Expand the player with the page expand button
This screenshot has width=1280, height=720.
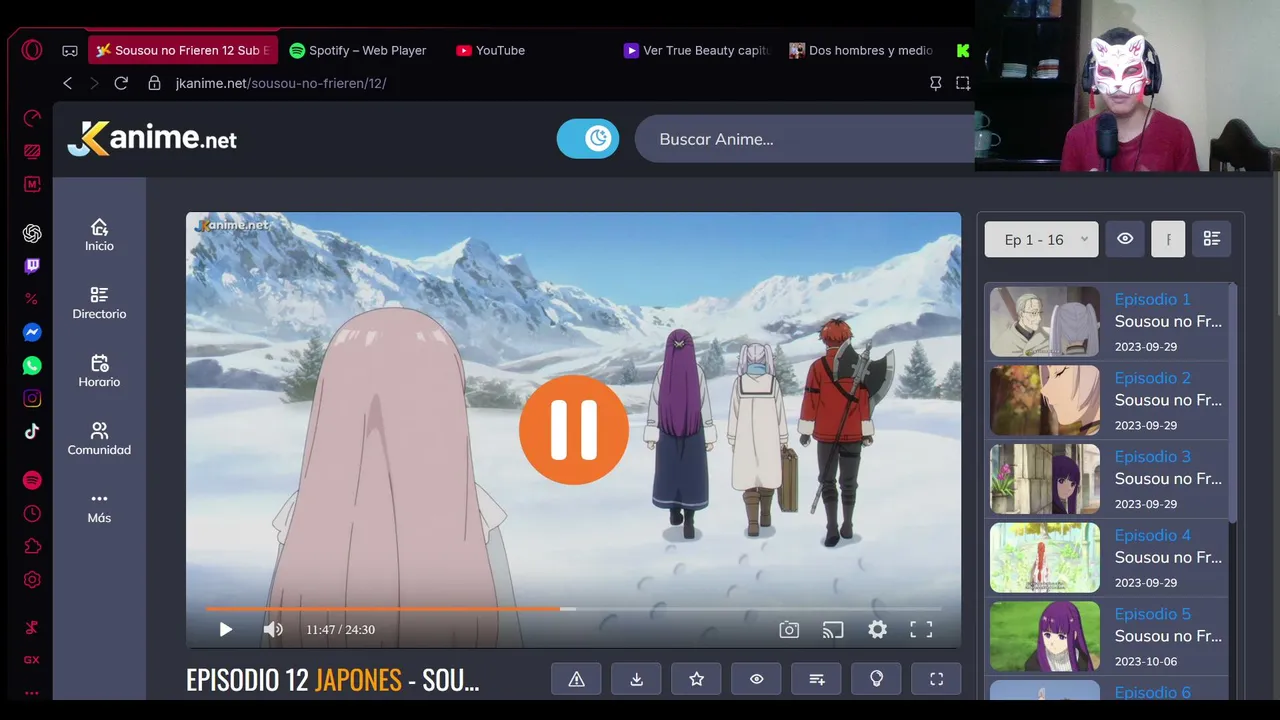(x=936, y=679)
